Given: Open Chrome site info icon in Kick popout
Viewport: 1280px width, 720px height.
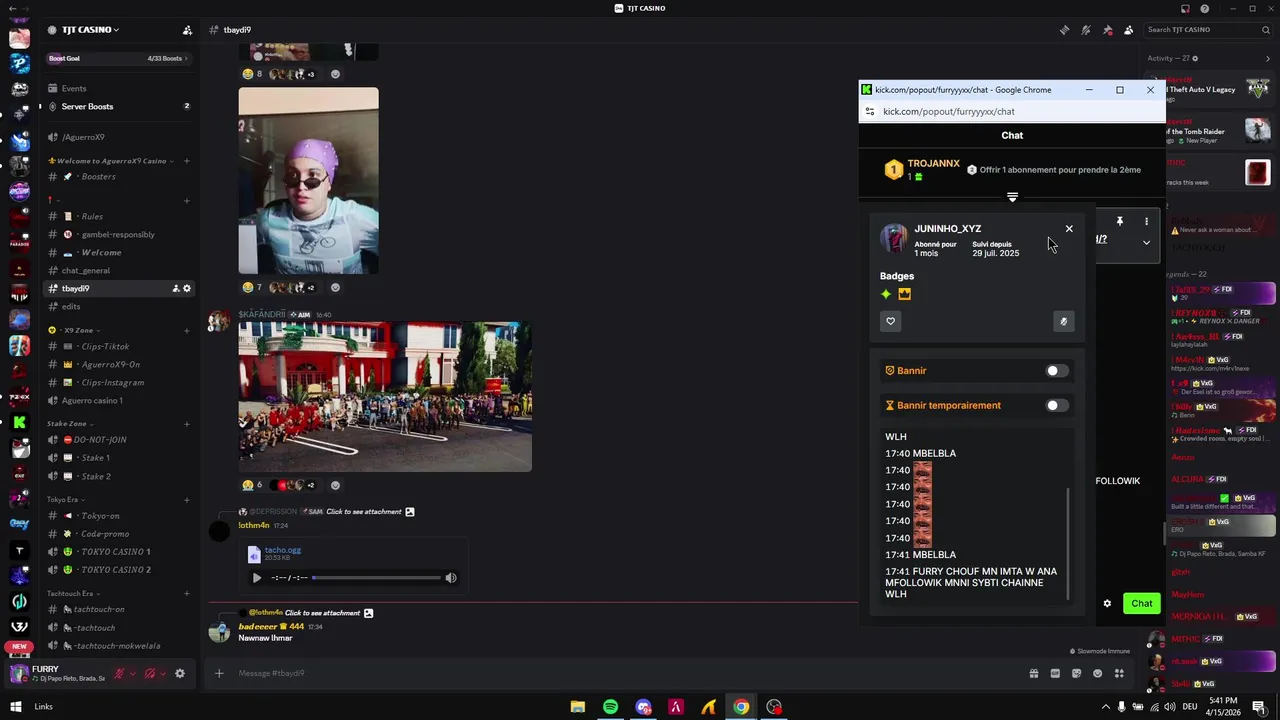Looking at the screenshot, I should click(870, 111).
